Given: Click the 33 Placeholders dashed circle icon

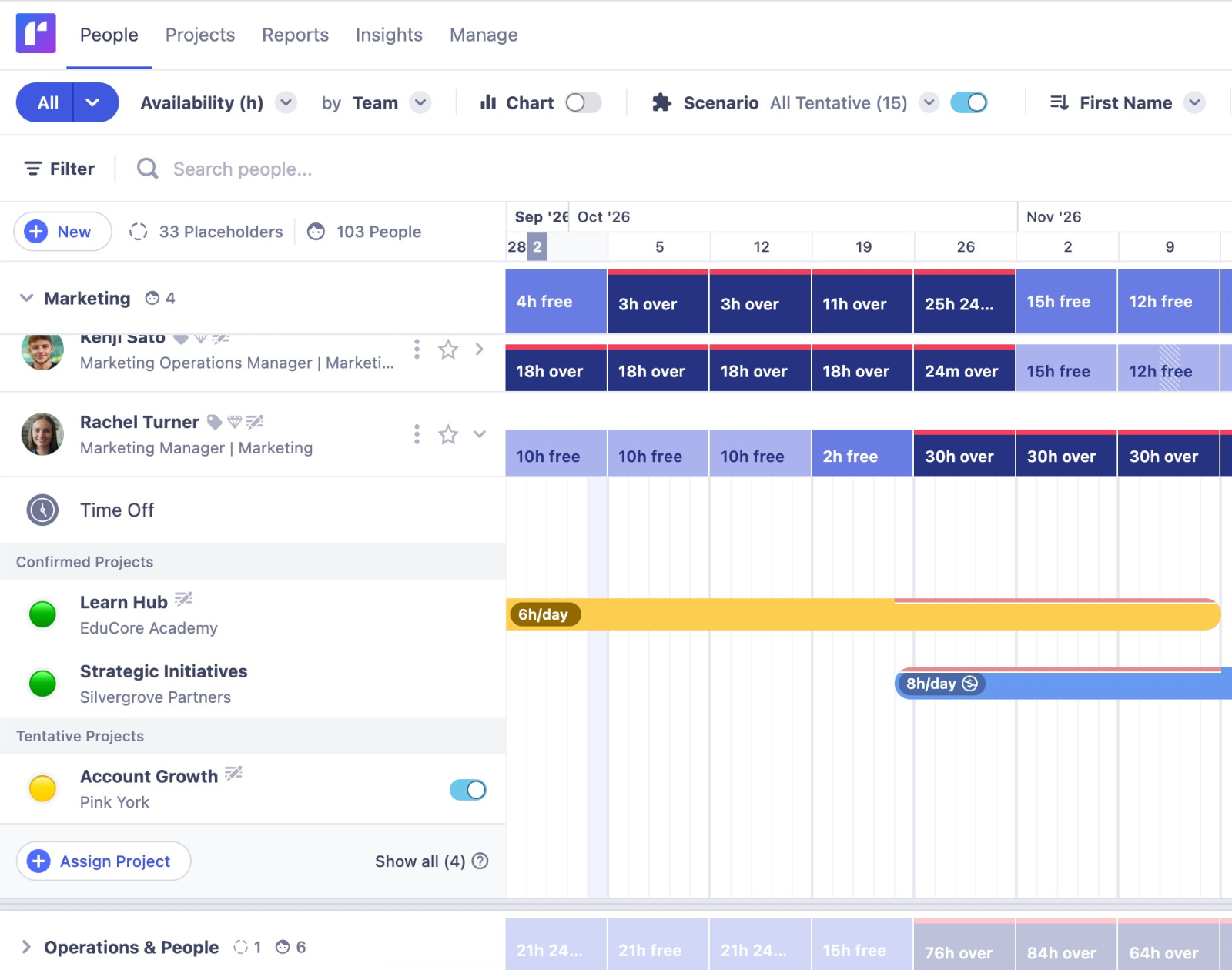Looking at the screenshot, I should pyautogui.click(x=139, y=232).
